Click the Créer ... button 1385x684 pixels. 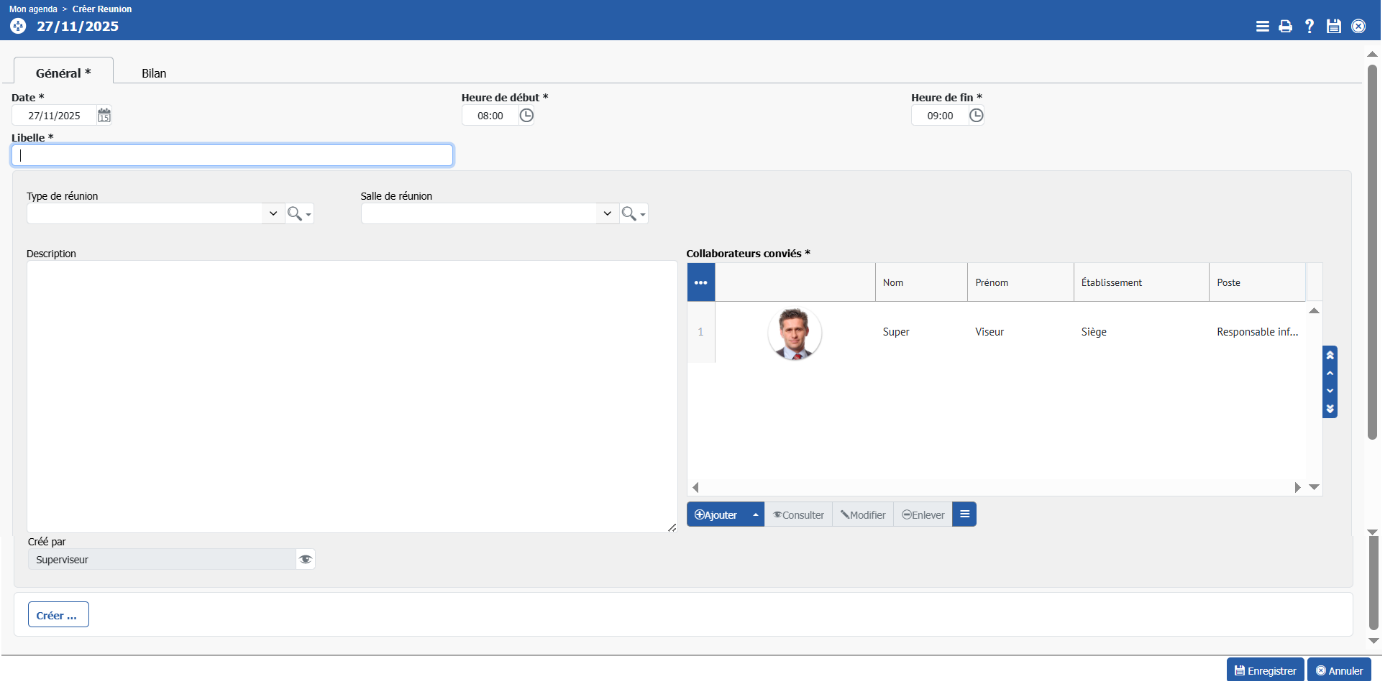coord(58,615)
